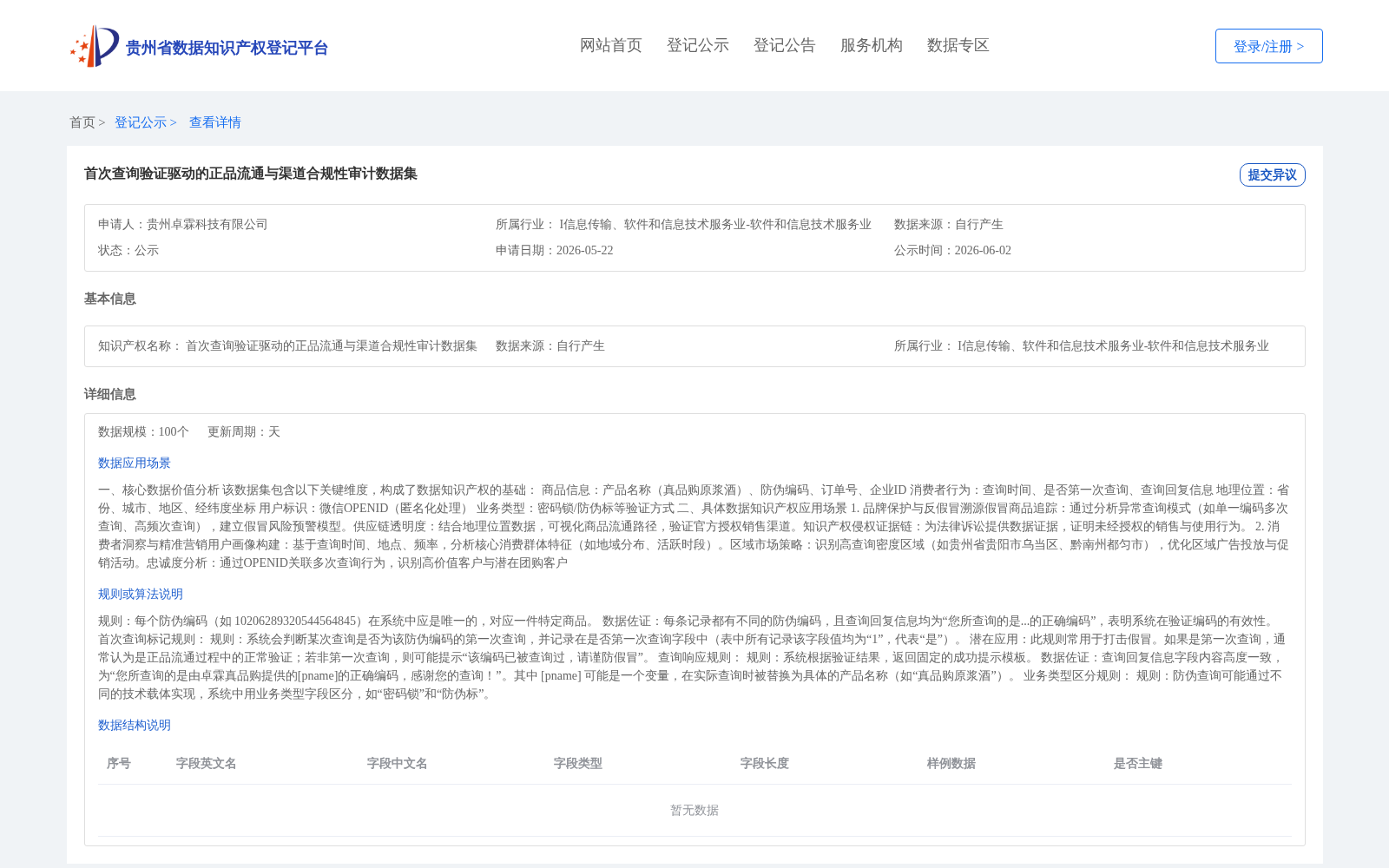Click the 公示时间：2026-06-02 text
Viewport: 1389px width, 868px height.
coord(952,250)
